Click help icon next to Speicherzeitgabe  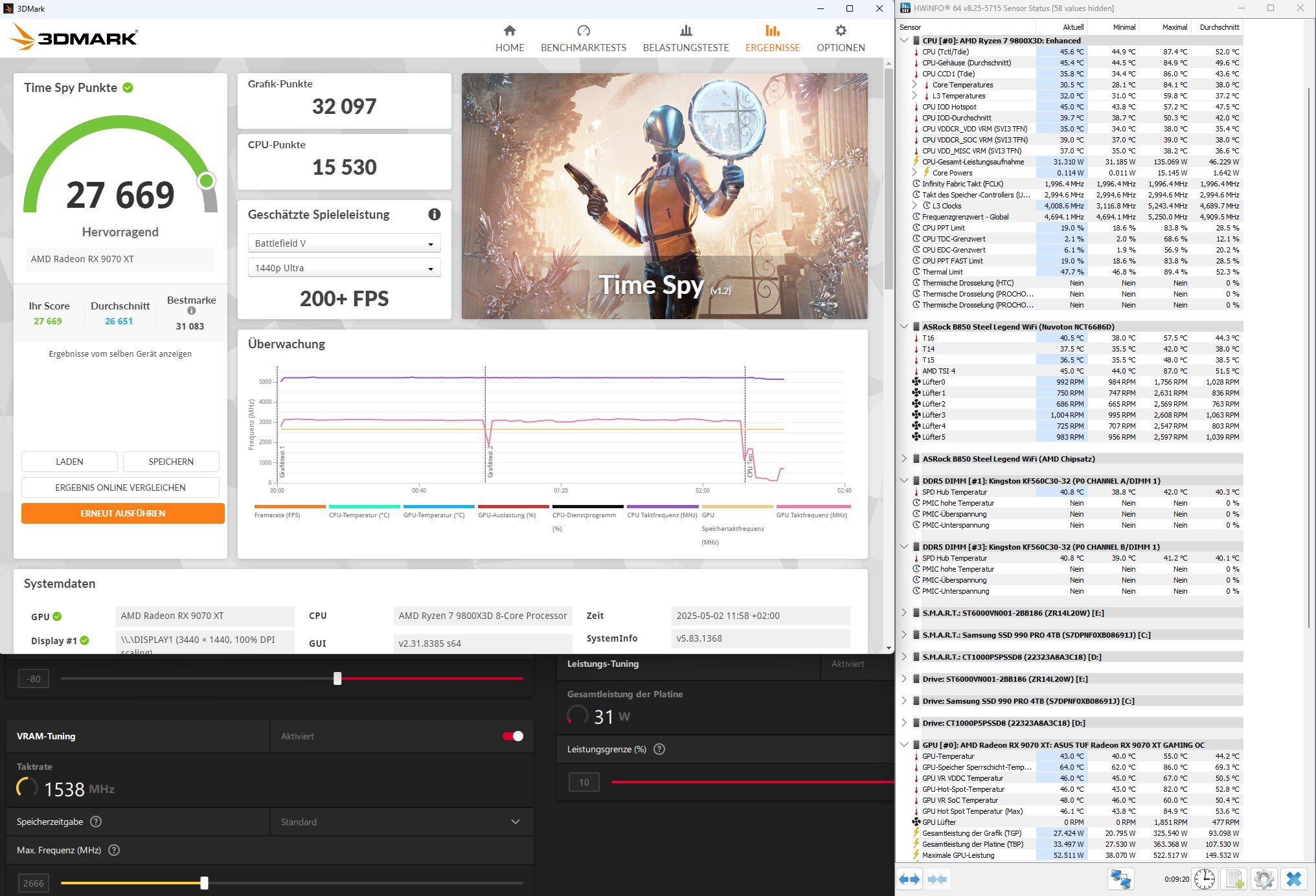point(96,822)
